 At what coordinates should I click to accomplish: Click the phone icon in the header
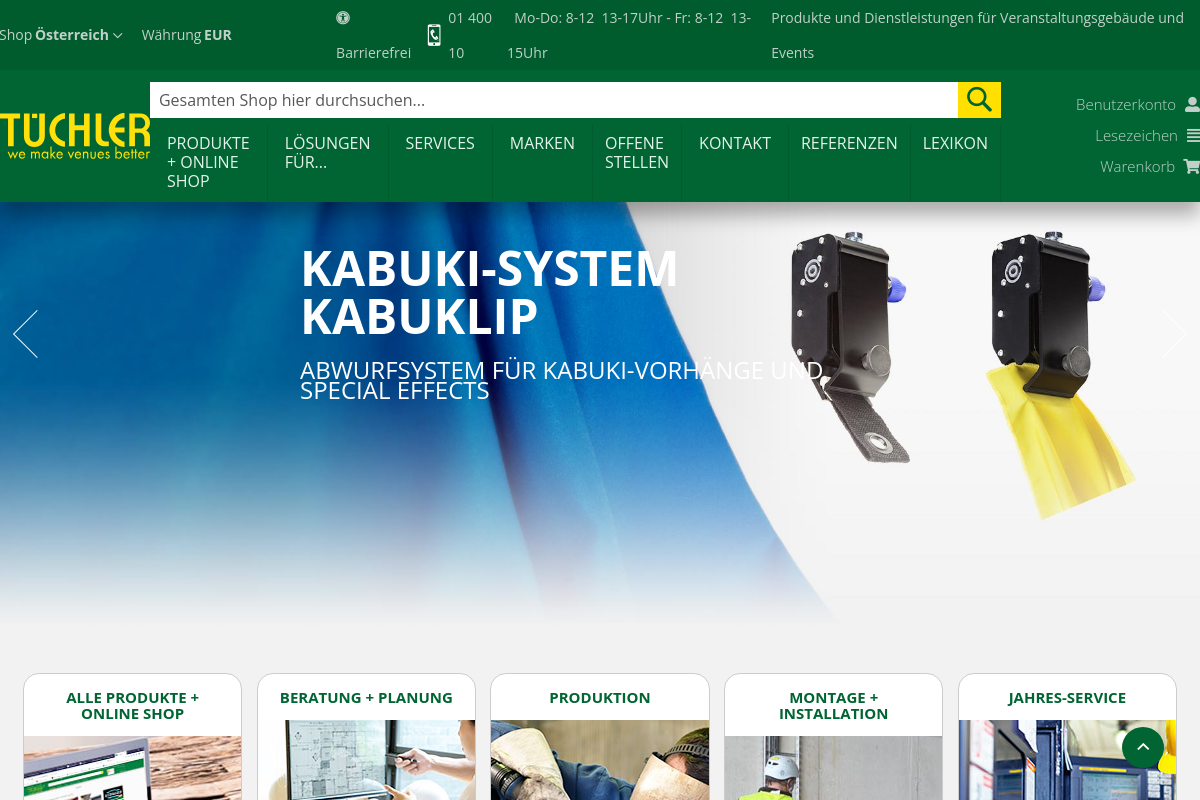coord(434,35)
